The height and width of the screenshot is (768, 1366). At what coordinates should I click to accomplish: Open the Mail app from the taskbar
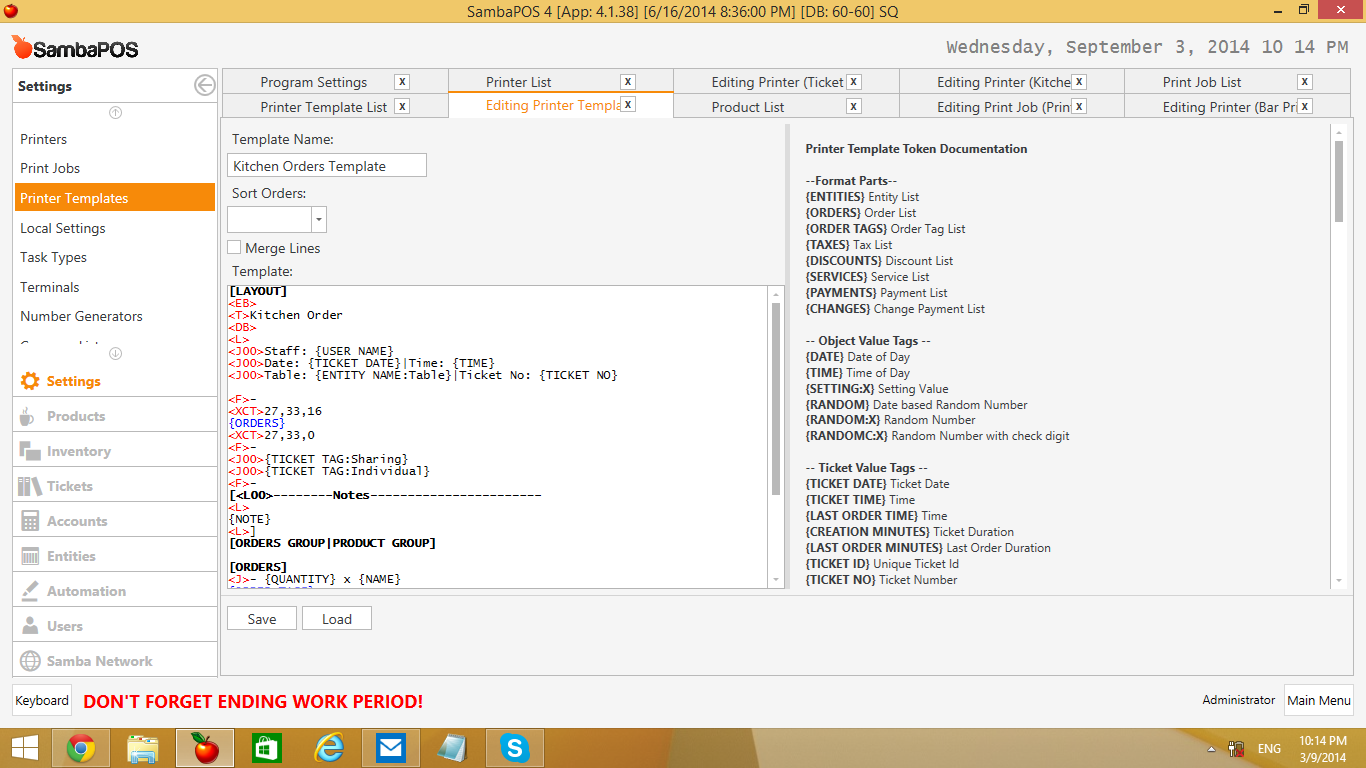[391, 747]
